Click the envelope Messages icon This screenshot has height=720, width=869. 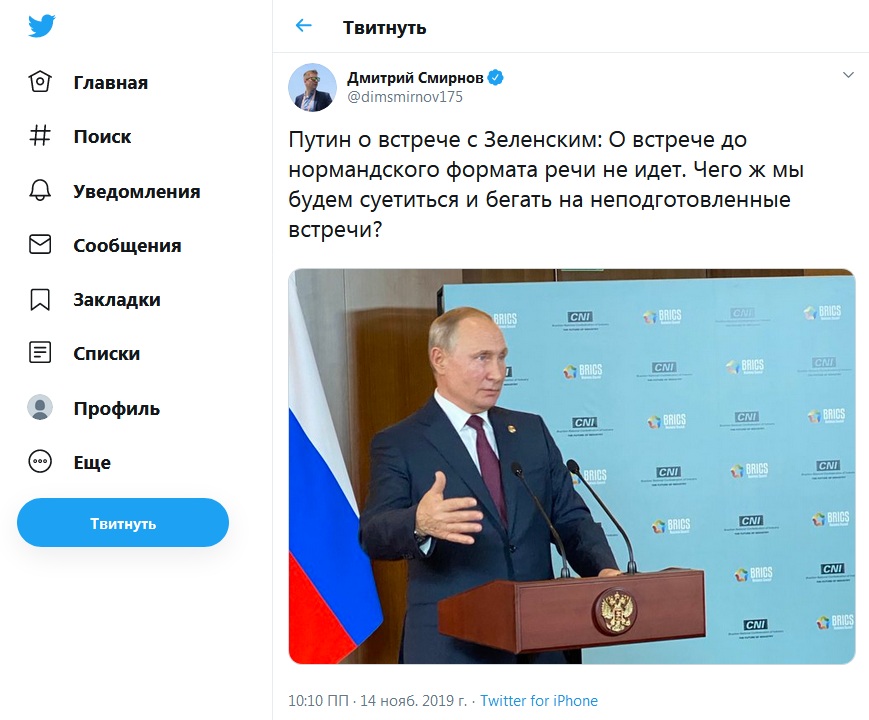tap(40, 245)
